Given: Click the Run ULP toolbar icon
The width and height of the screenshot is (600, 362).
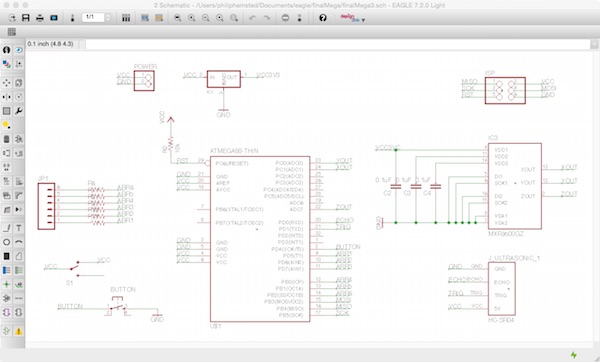Looking at the screenshot, I should tap(159, 18).
